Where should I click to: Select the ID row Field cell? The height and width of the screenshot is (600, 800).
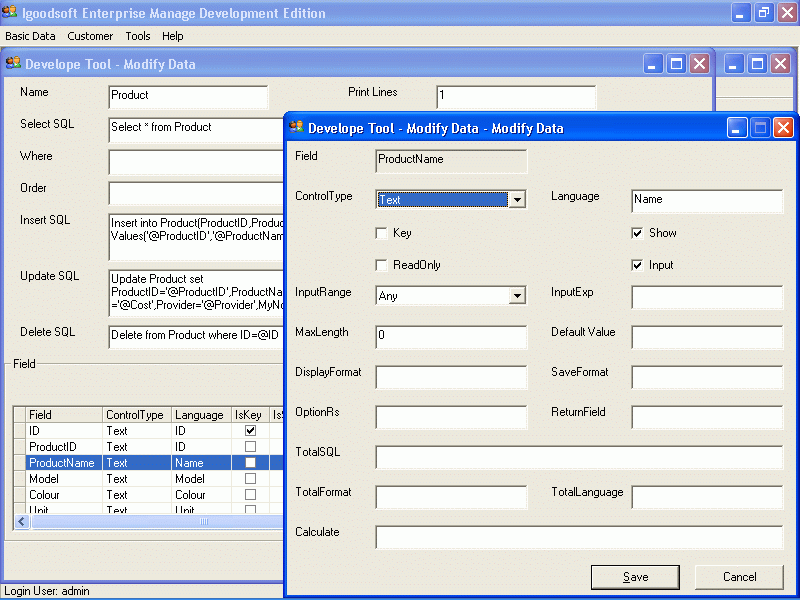[x=64, y=431]
